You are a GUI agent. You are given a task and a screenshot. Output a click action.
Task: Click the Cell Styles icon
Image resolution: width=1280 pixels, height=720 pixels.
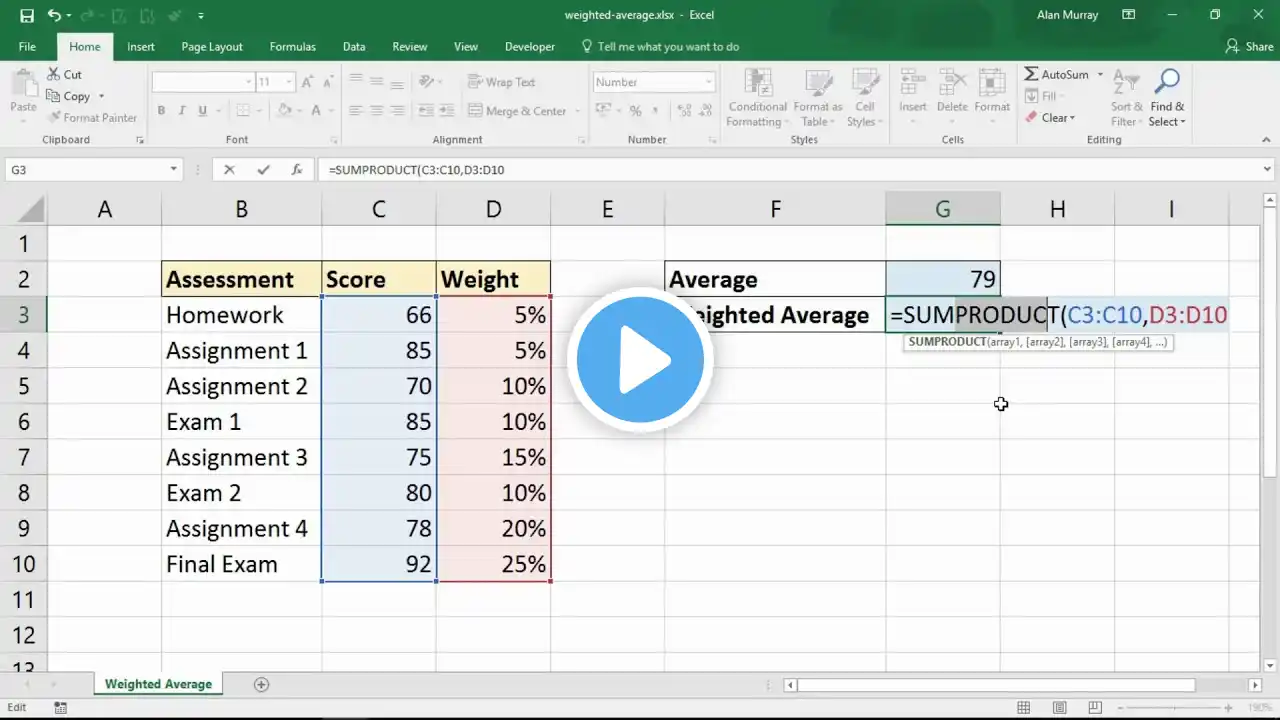point(865,83)
